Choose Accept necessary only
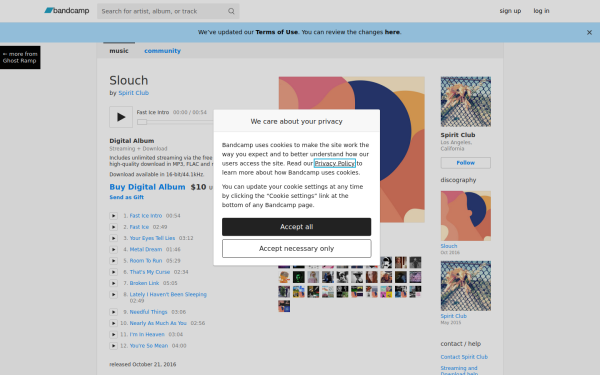This screenshot has width=600, height=375. coord(296,249)
